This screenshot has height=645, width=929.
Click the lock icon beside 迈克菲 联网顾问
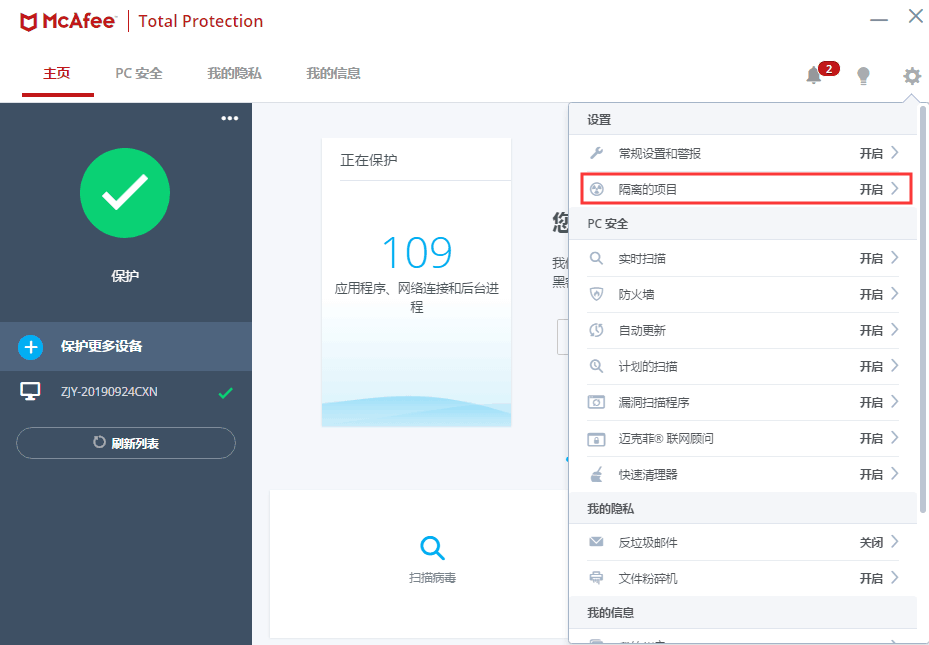[597, 439]
